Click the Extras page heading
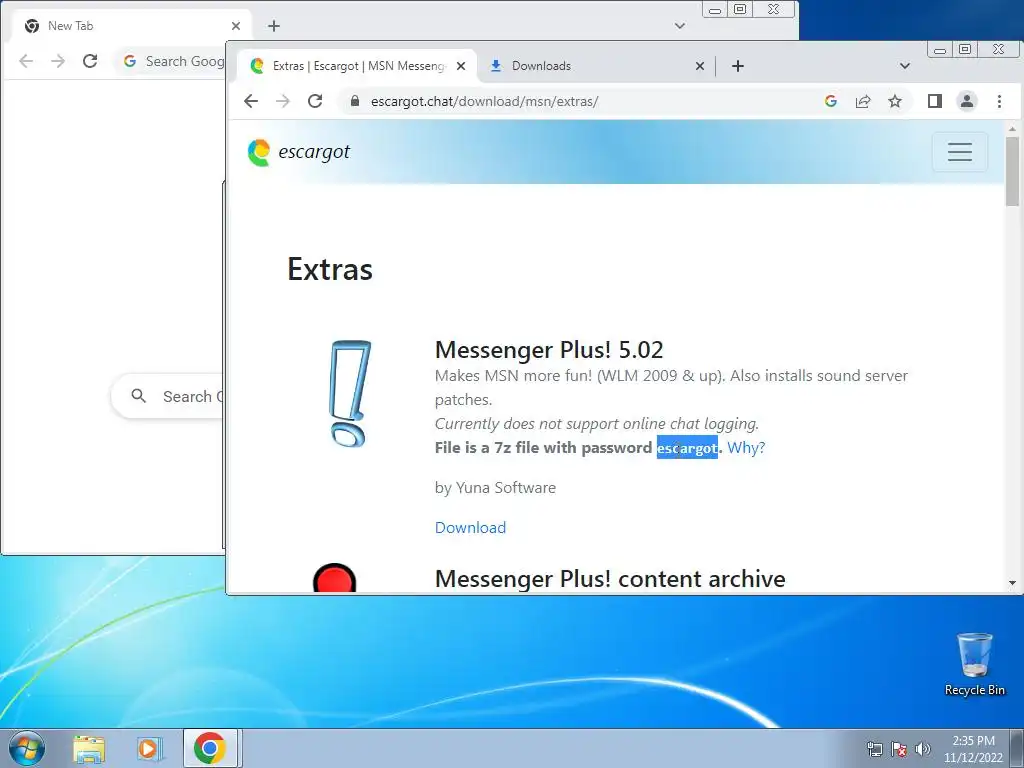 click(x=330, y=270)
